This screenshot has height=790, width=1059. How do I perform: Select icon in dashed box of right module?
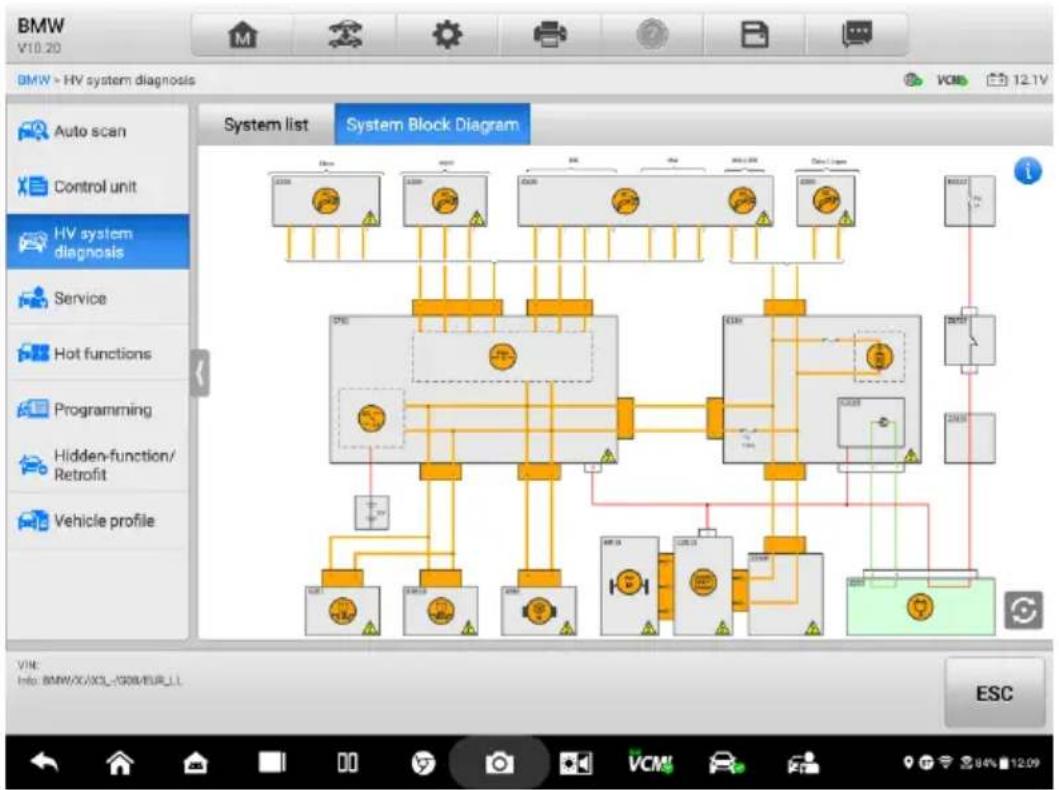tap(879, 356)
